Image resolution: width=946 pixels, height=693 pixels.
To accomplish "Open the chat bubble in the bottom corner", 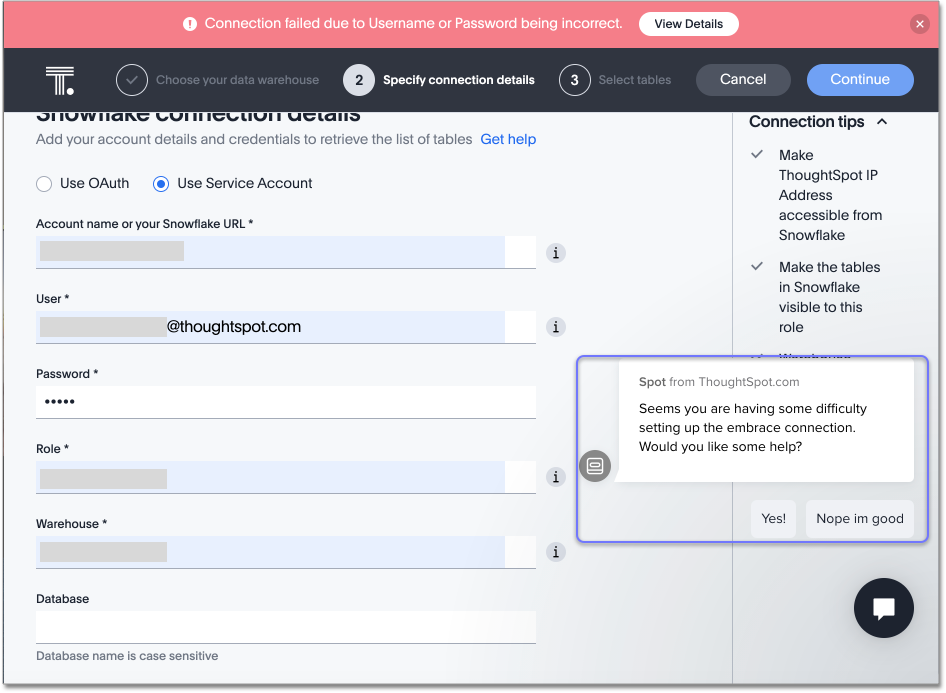I will tap(883, 608).
